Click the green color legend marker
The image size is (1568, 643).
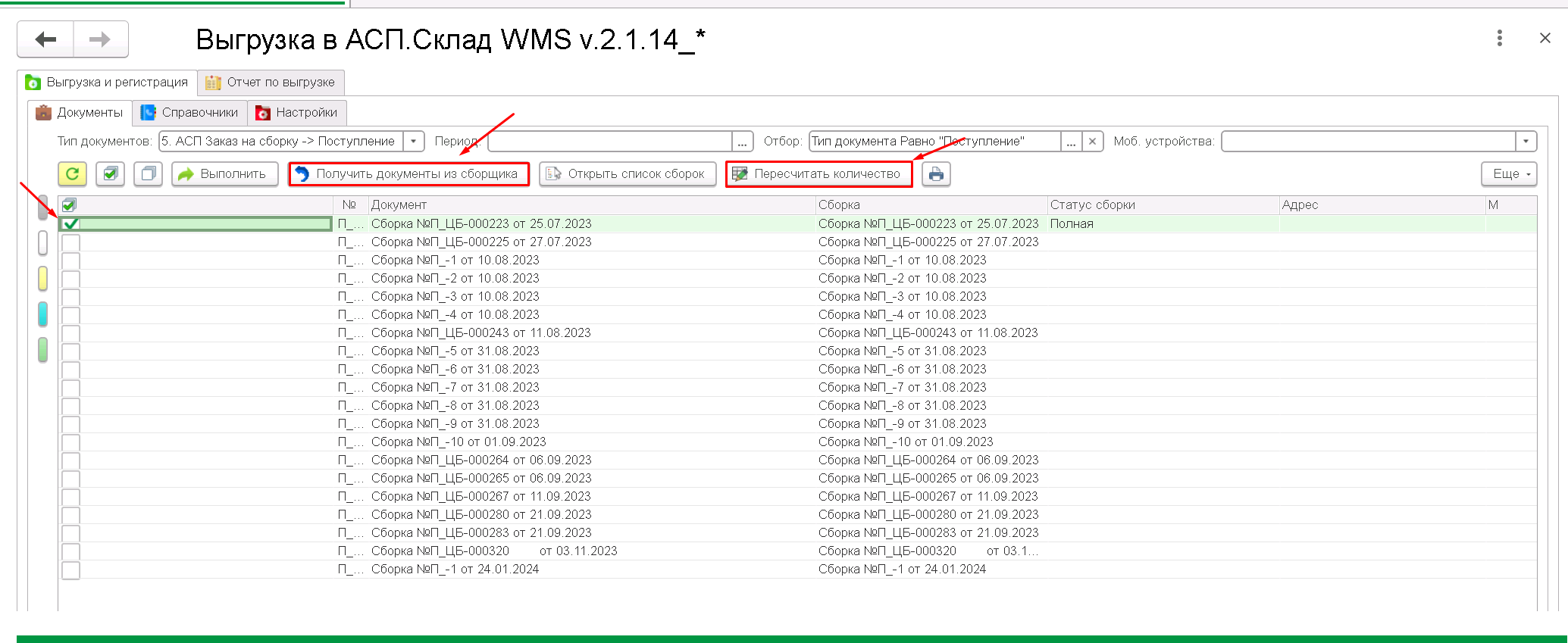coord(42,349)
